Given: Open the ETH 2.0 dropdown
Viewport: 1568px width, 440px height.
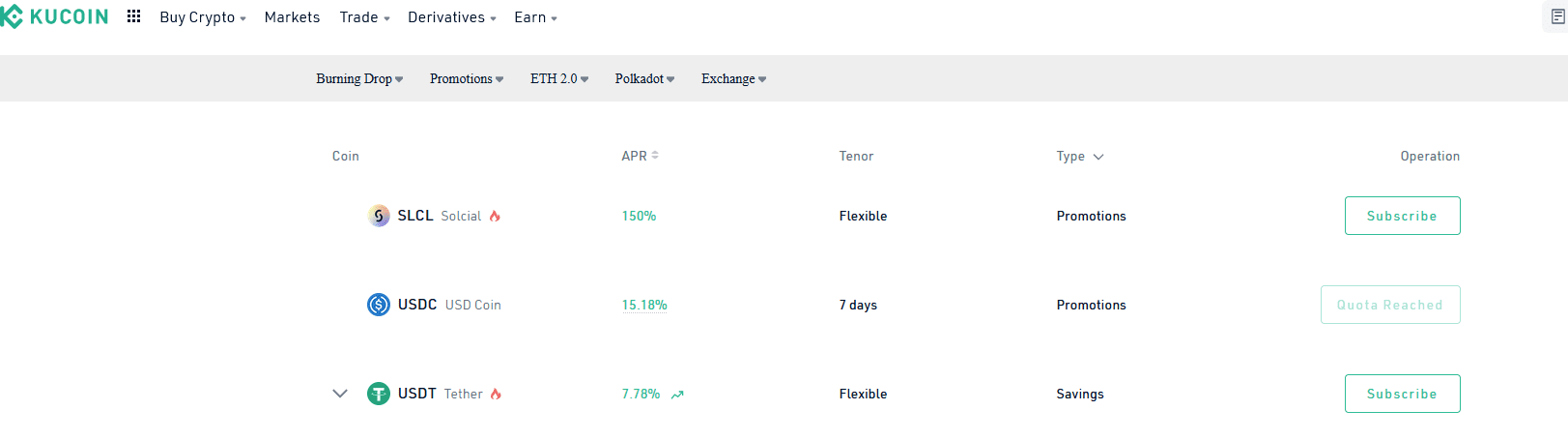Looking at the screenshot, I should [x=558, y=79].
